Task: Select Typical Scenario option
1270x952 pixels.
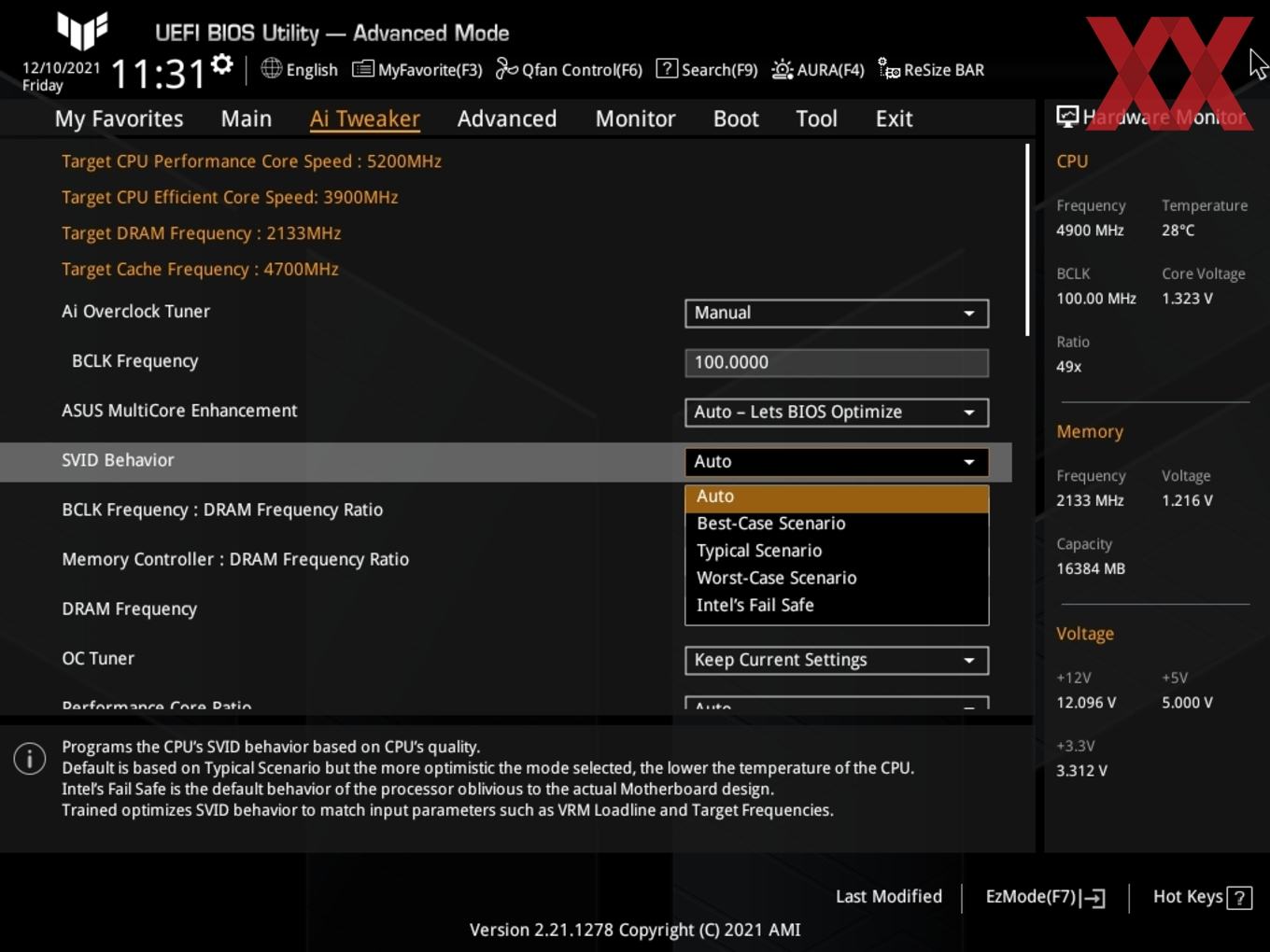Action: click(837, 551)
